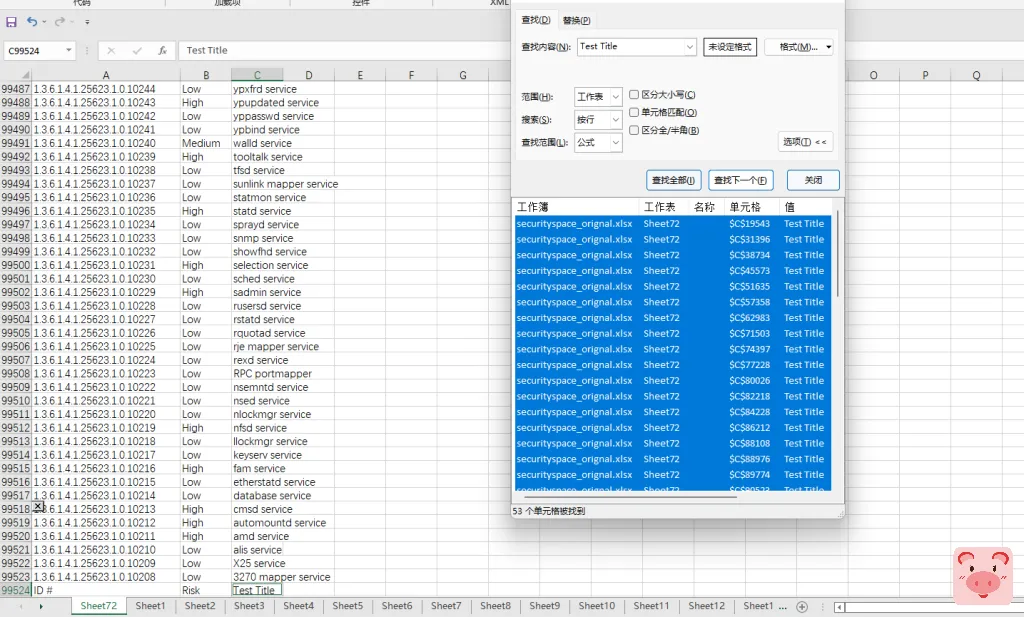Save the workbook with the save icon

coord(11,22)
